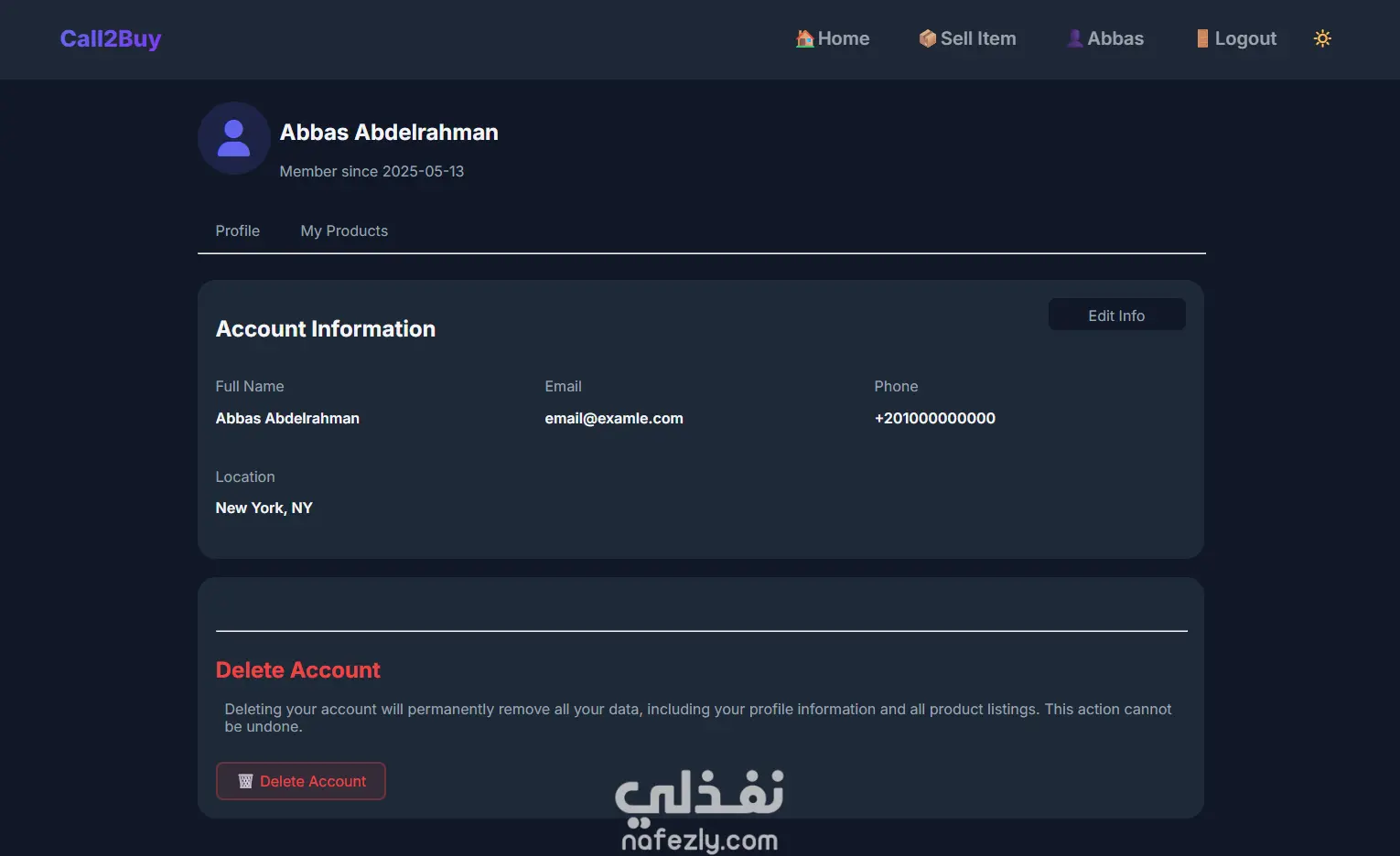Switch to the Profile tab
This screenshot has width=1400, height=856.
coord(238,230)
